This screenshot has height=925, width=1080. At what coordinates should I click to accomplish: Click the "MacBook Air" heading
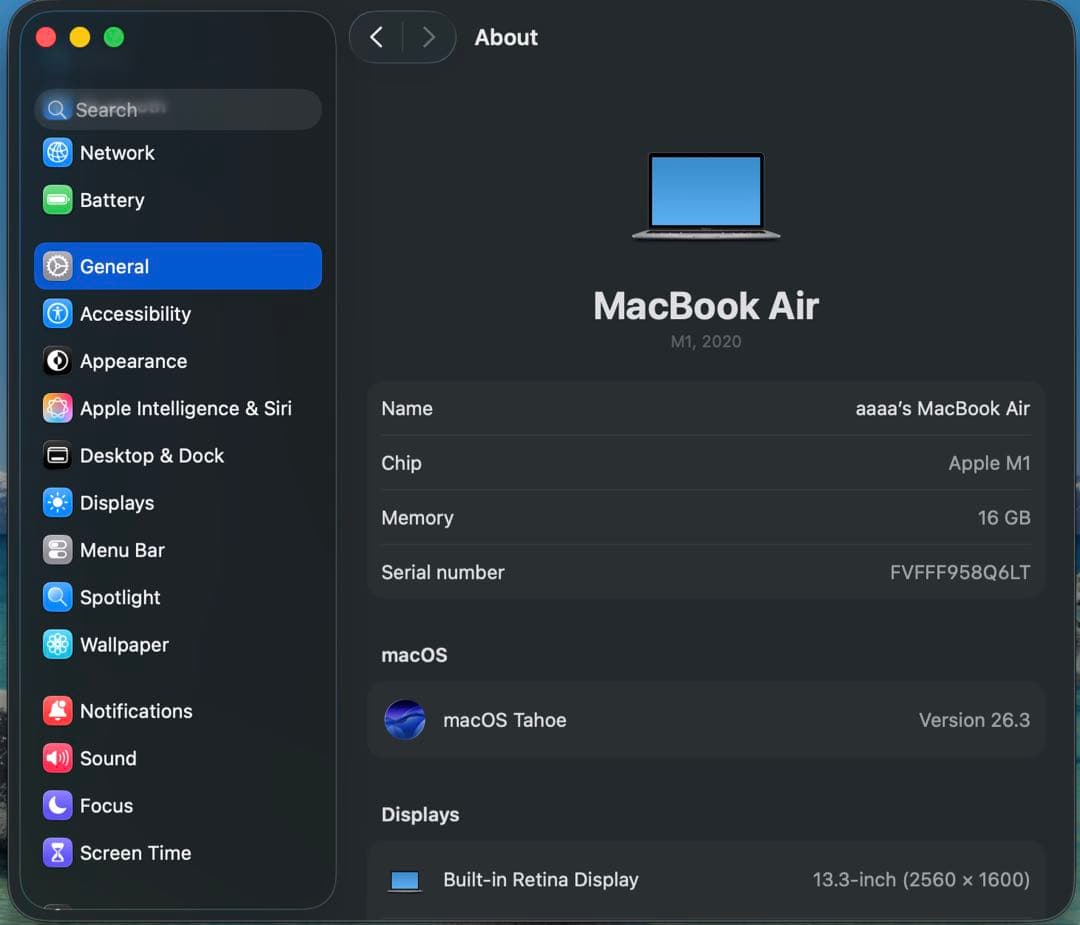coord(706,306)
